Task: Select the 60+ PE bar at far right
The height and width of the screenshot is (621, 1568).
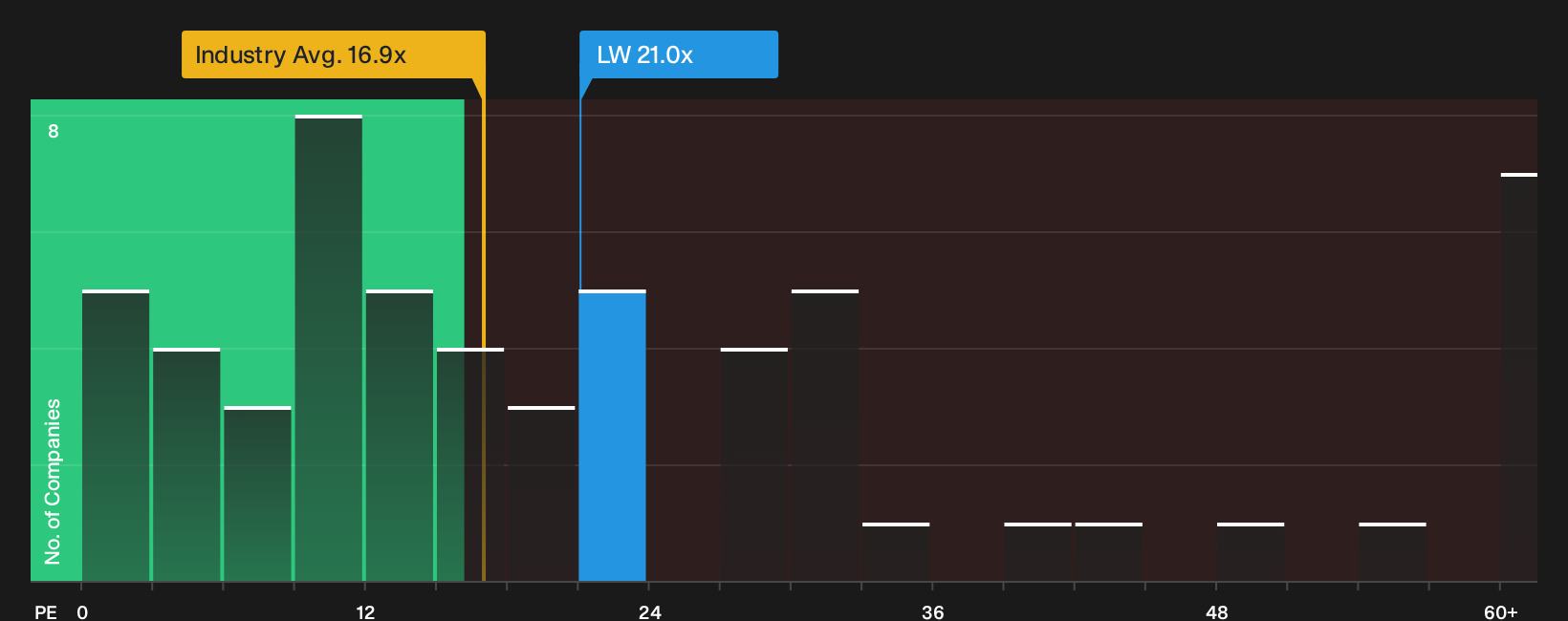Action: click(x=1519, y=377)
